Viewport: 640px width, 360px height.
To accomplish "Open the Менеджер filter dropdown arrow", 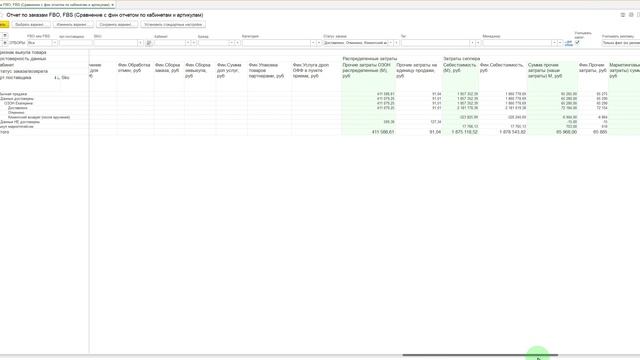I will pyautogui.click(x=554, y=43).
